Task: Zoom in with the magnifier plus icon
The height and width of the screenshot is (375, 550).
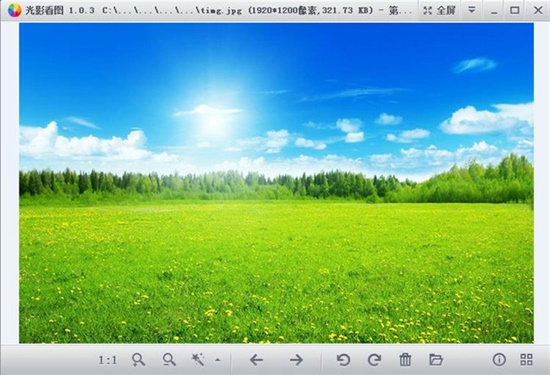Action: point(138,360)
